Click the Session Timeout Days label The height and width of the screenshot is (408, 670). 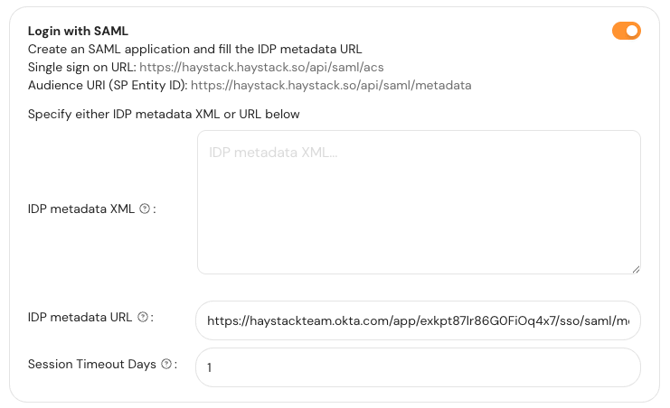click(x=92, y=364)
